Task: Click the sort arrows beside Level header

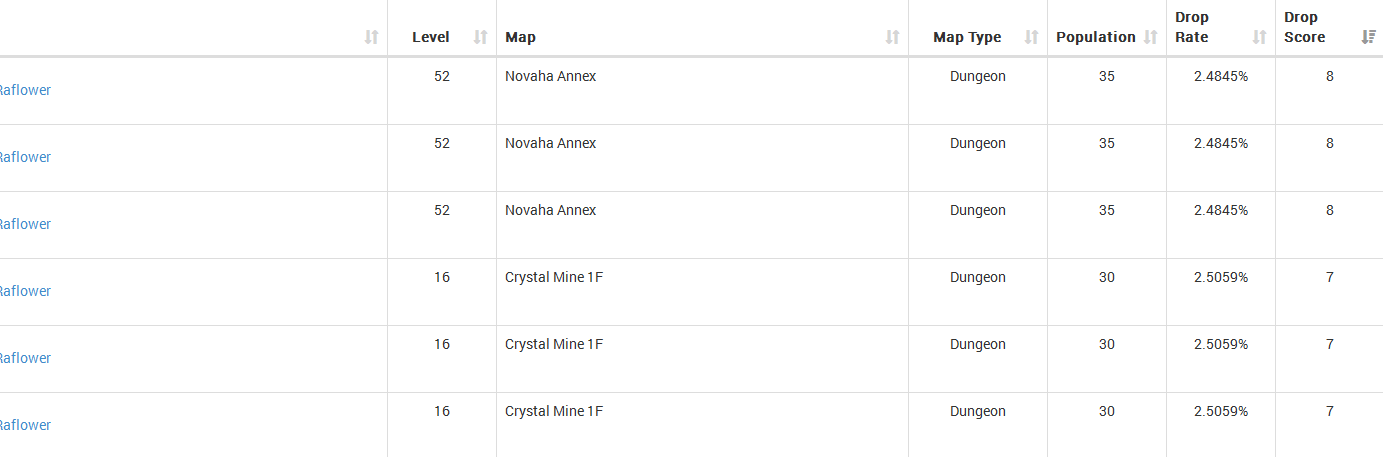Action: click(x=480, y=37)
